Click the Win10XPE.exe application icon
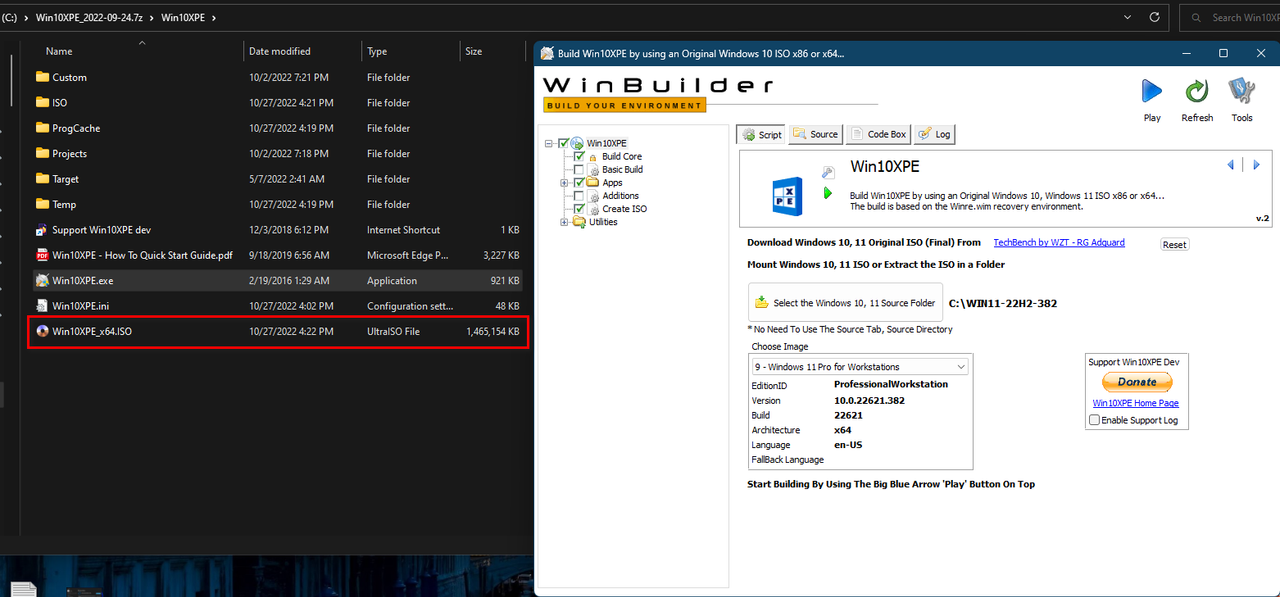The height and width of the screenshot is (597, 1280). pyautogui.click(x=42, y=281)
